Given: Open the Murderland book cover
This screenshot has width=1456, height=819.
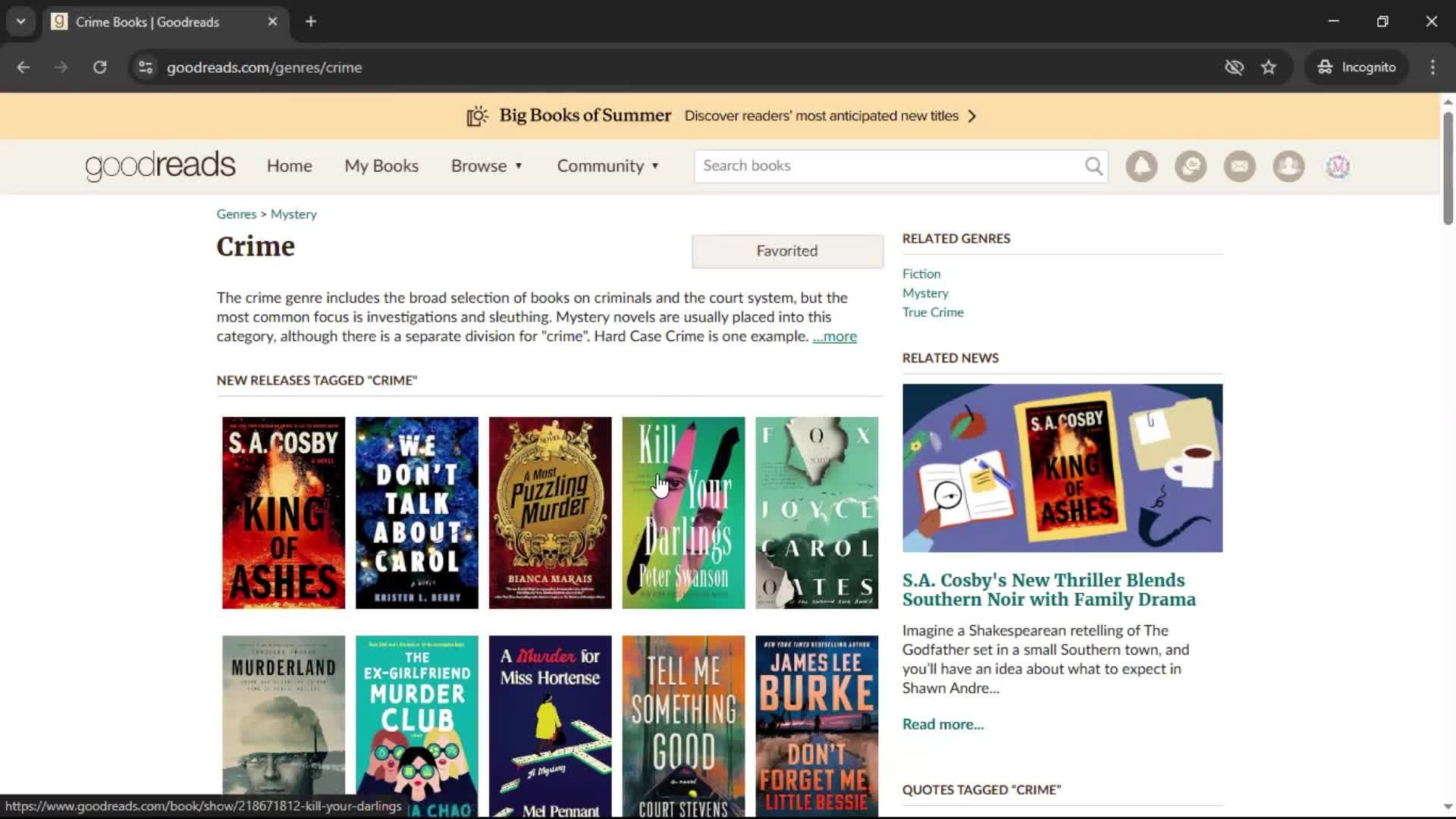Looking at the screenshot, I should 284,726.
